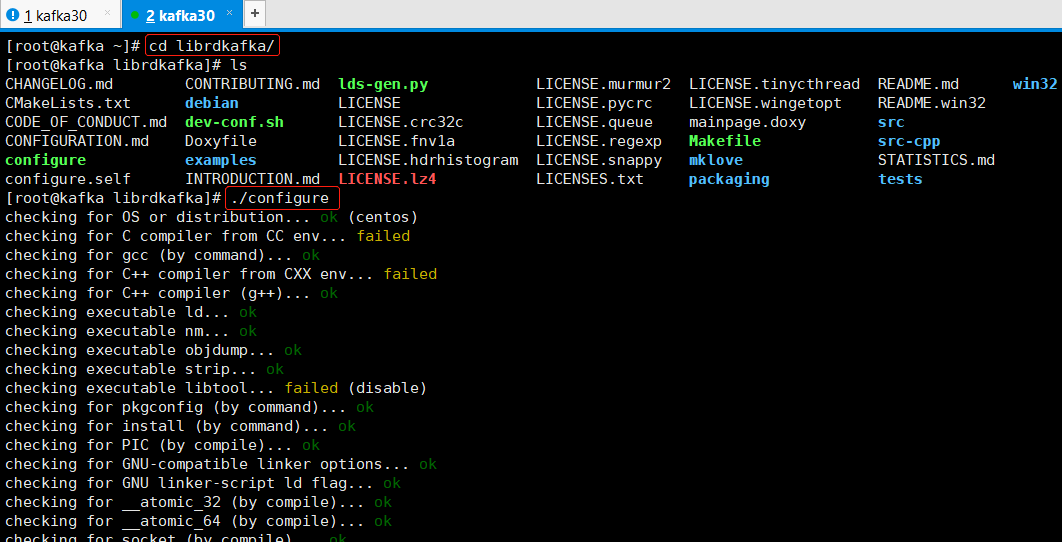Close the first kafka30 tab
Image resolution: width=1062 pixels, height=542 pixels.
click(108, 14)
